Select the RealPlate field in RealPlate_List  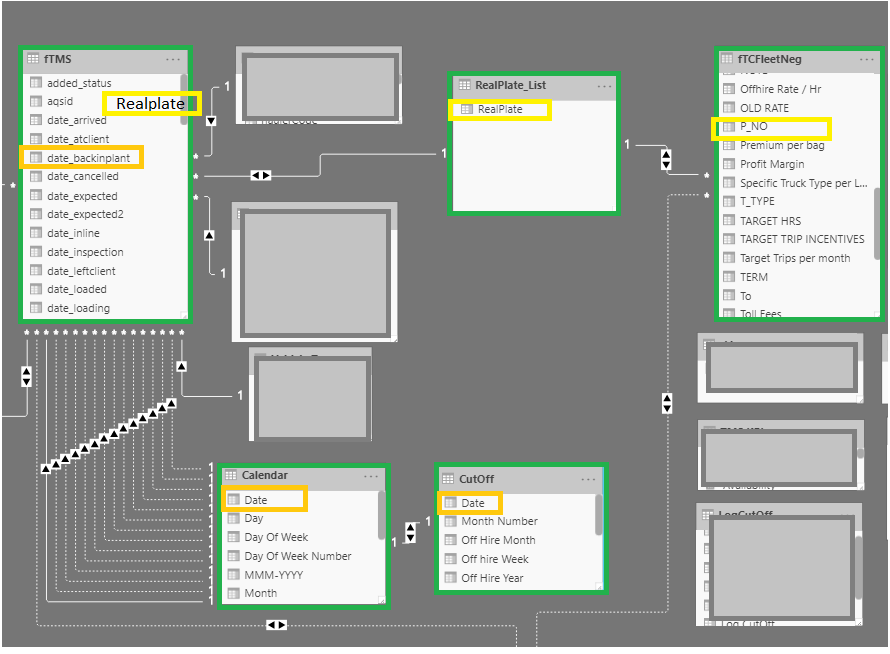[499, 109]
